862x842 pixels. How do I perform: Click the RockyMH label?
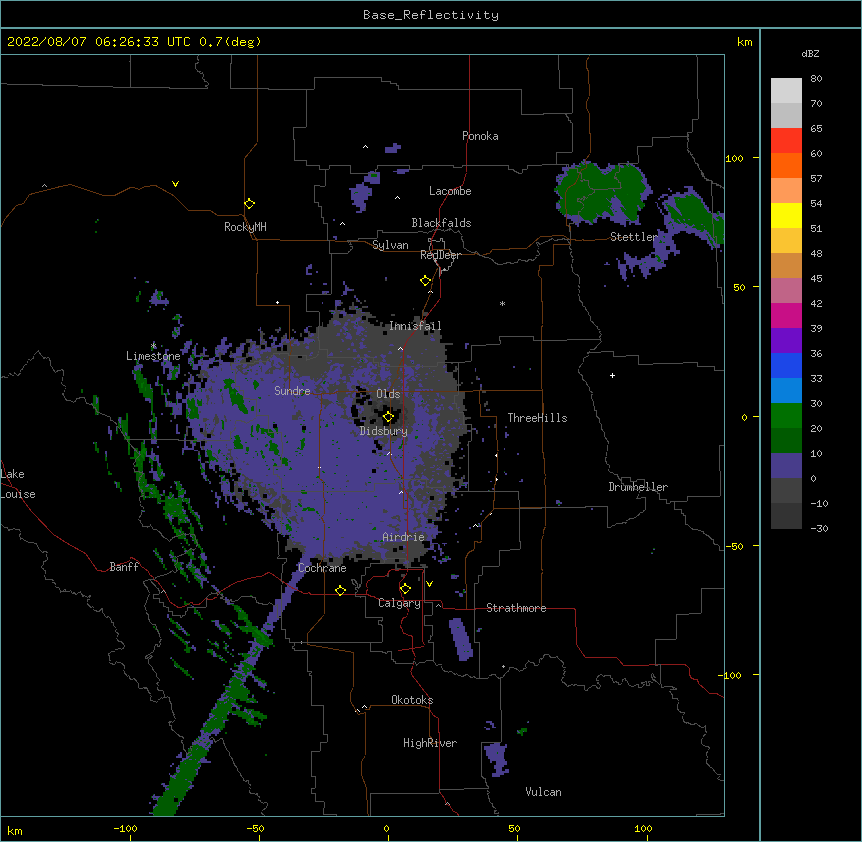click(x=245, y=227)
